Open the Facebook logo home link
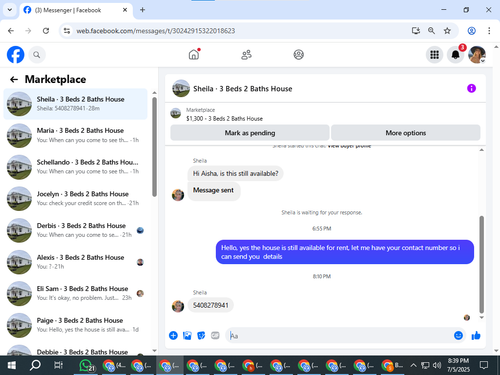Image resolution: width=500 pixels, height=375 pixels. click(x=16, y=55)
